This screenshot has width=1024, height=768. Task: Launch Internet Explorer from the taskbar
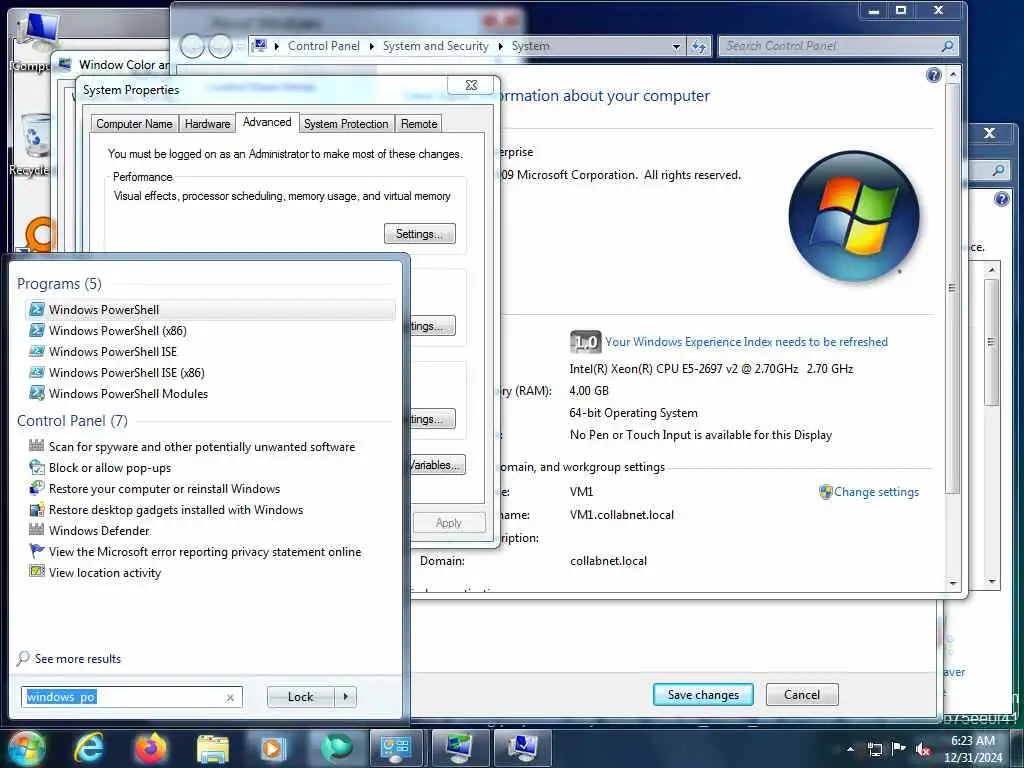click(x=88, y=748)
